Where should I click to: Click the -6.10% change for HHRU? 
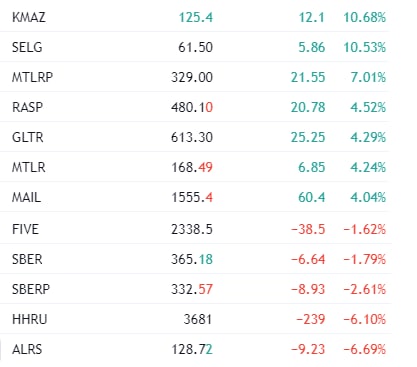click(x=365, y=319)
